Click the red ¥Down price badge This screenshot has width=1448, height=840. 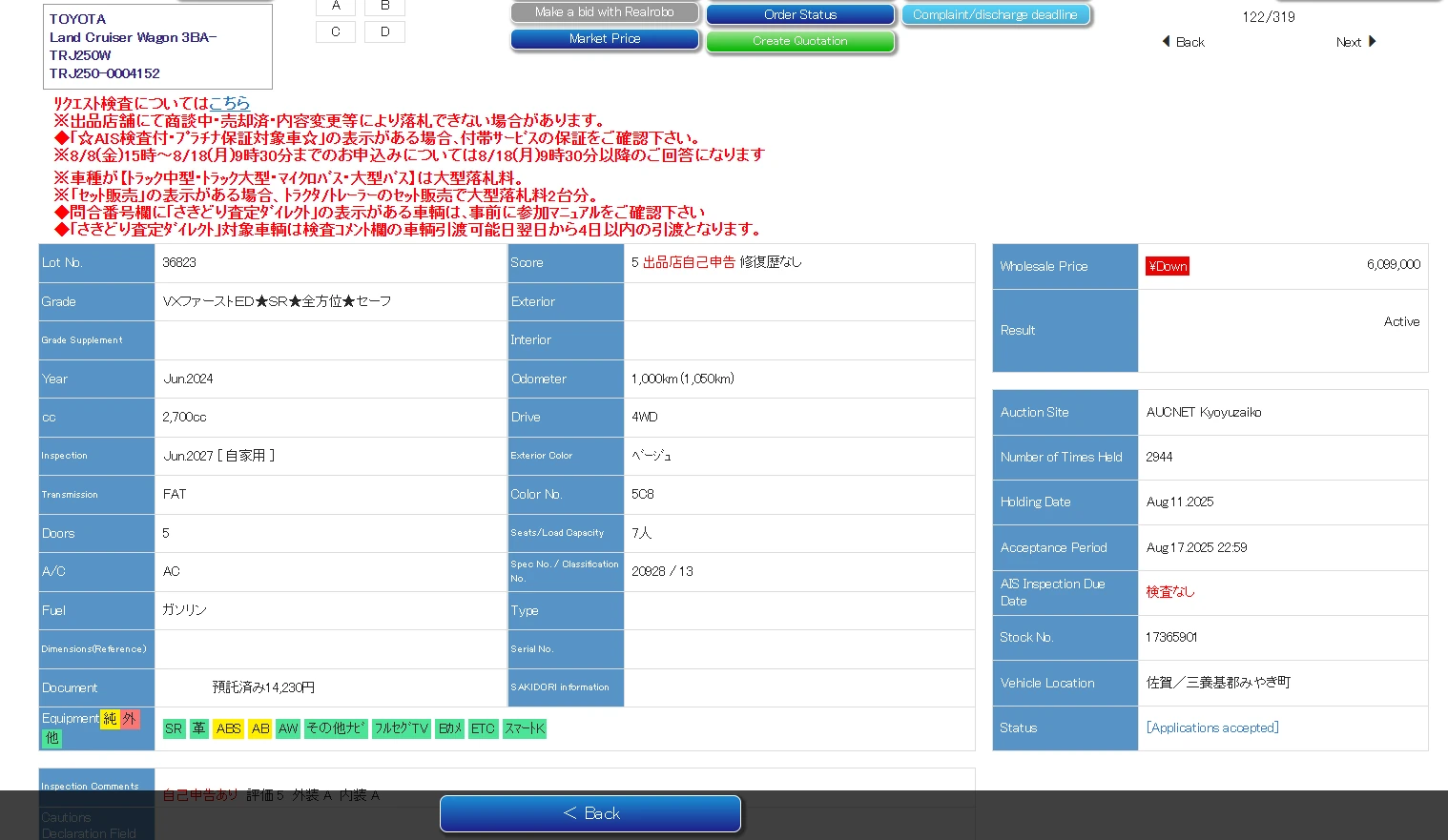(1168, 266)
